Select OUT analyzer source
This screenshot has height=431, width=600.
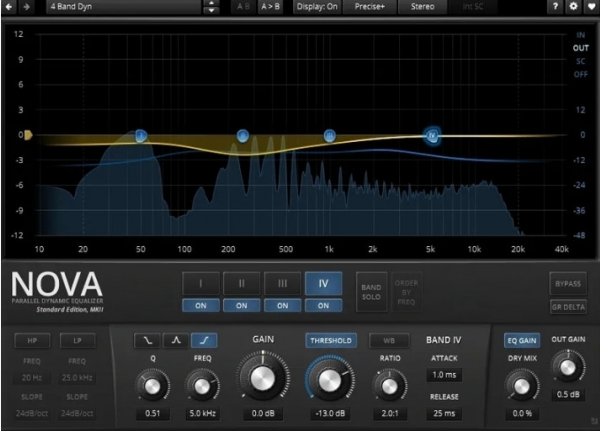tap(580, 48)
